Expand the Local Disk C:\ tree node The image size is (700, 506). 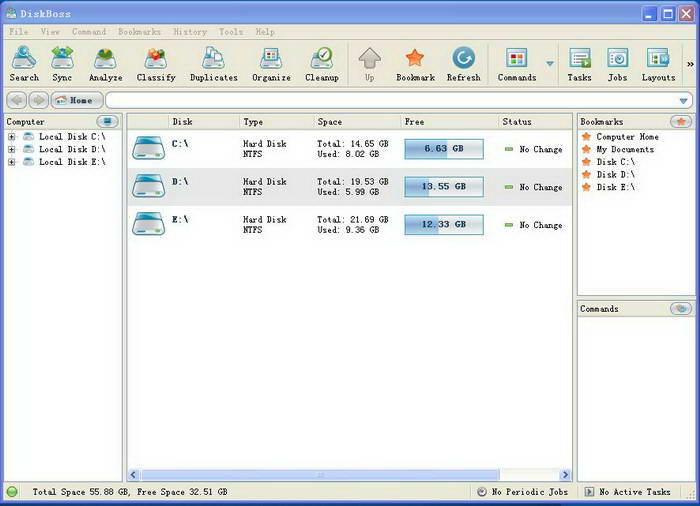click(12, 136)
